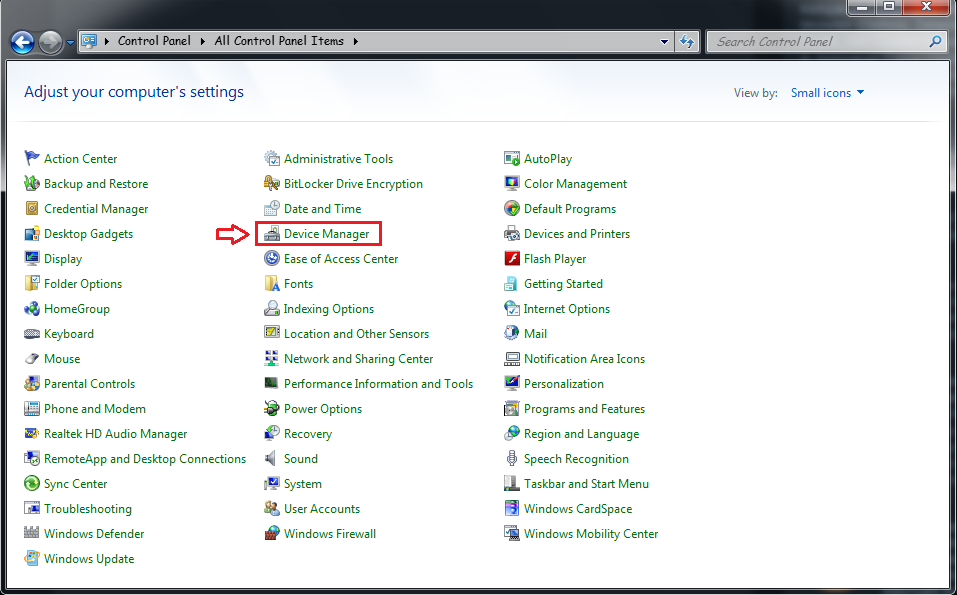Open the Getting Started link

tap(563, 284)
